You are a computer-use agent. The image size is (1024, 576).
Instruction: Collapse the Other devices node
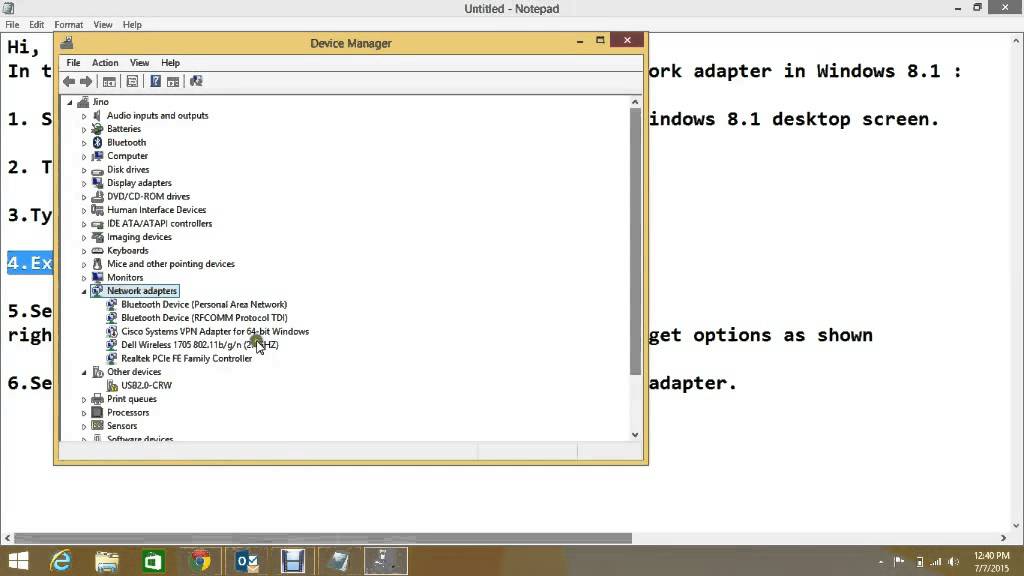(x=84, y=372)
